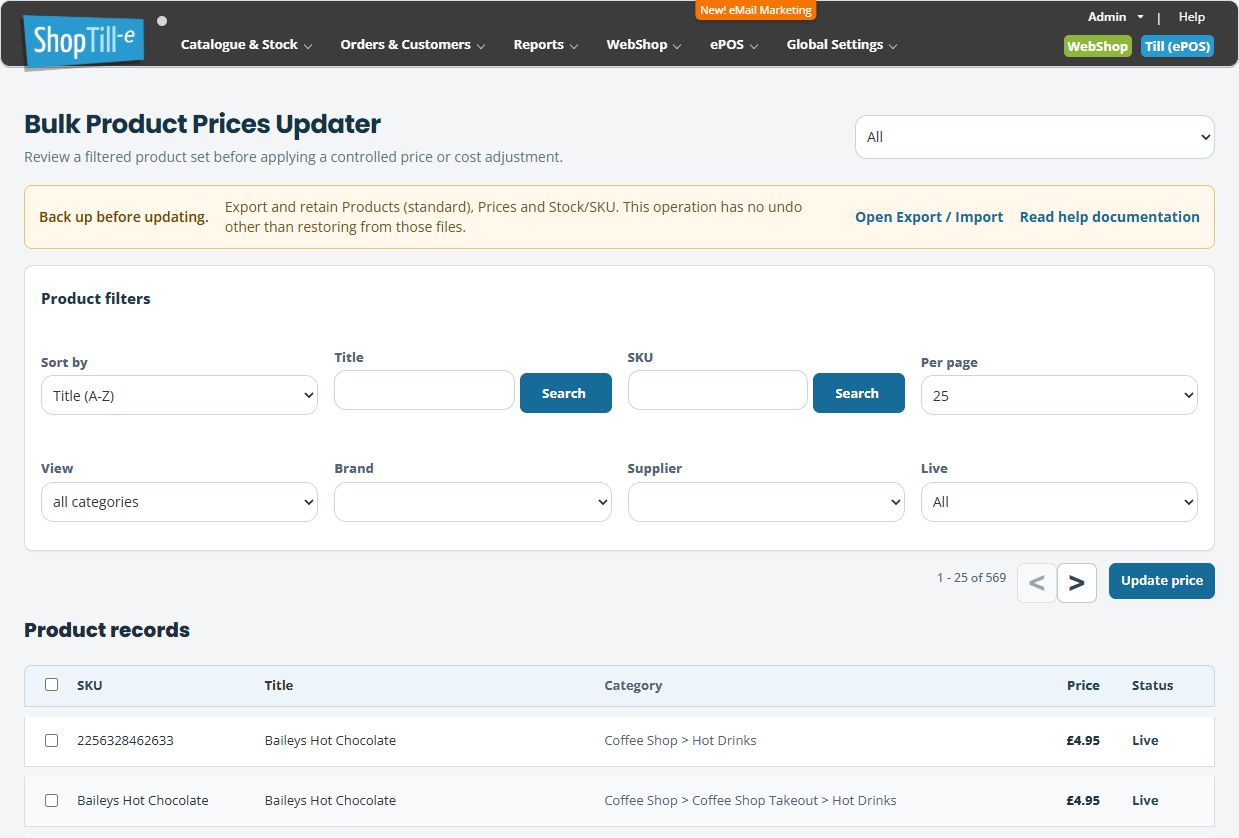Image resolution: width=1239 pixels, height=838 pixels.
Task: Open the View all categories dropdown
Action: tap(179, 502)
